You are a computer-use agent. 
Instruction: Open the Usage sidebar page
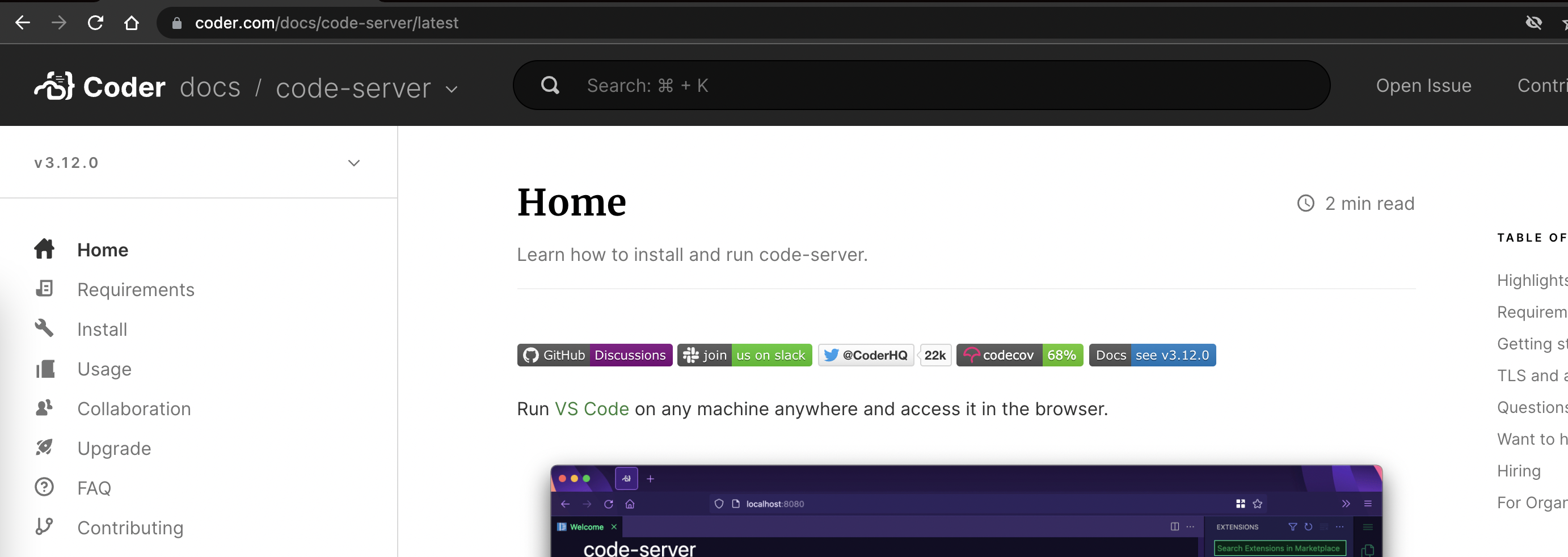pos(104,369)
